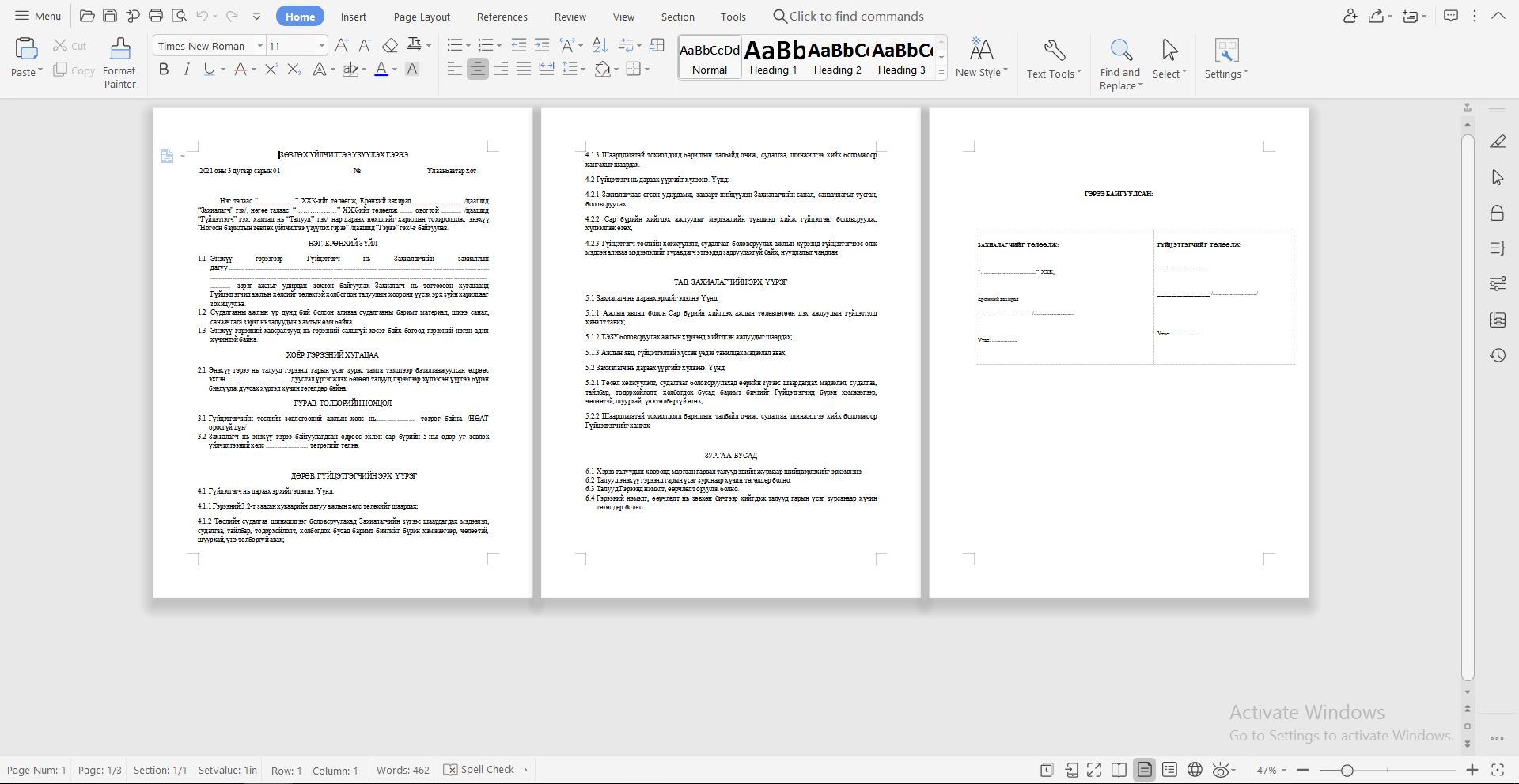Open the History icon in the right sidebar
Viewport: 1519px width, 784px height.
tap(1497, 355)
